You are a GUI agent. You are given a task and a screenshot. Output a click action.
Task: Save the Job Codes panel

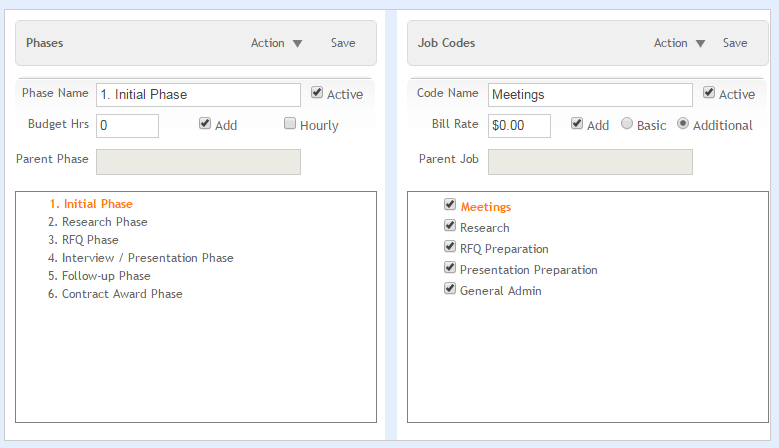point(735,43)
